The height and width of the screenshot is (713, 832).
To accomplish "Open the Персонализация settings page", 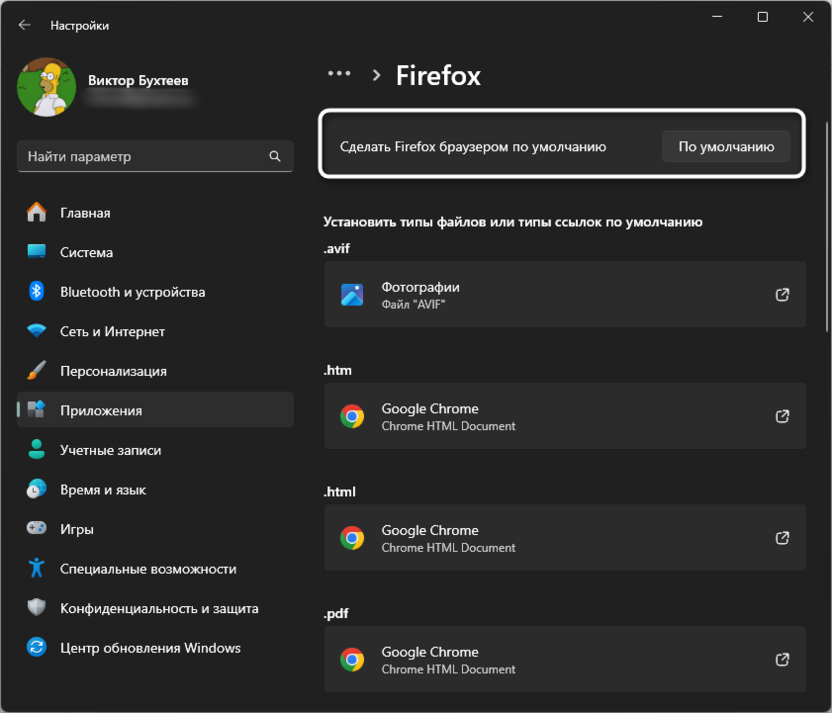I will pos(113,371).
